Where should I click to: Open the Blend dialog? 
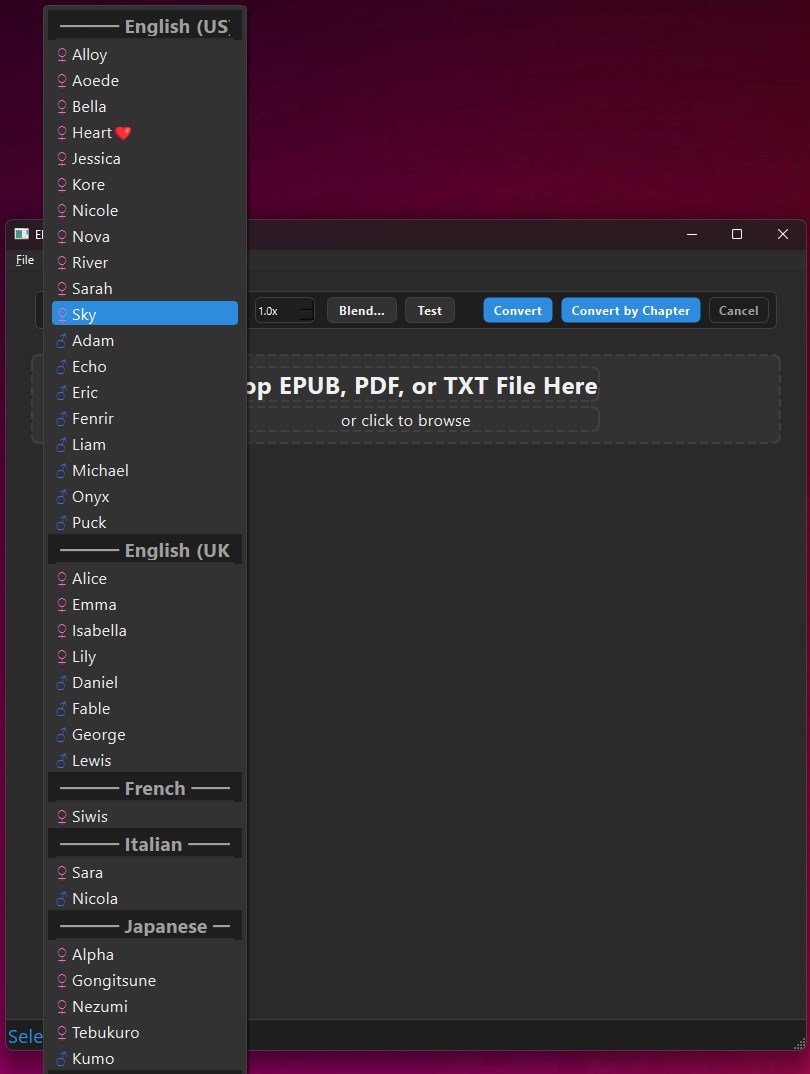[361, 310]
